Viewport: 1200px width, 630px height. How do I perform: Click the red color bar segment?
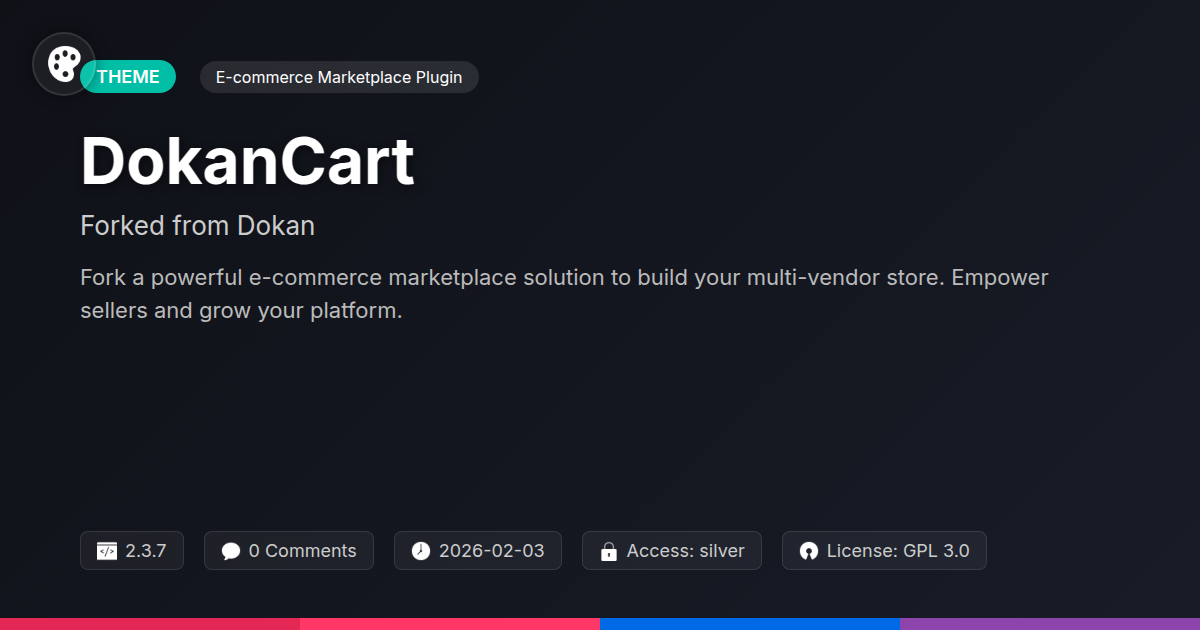[150, 624]
